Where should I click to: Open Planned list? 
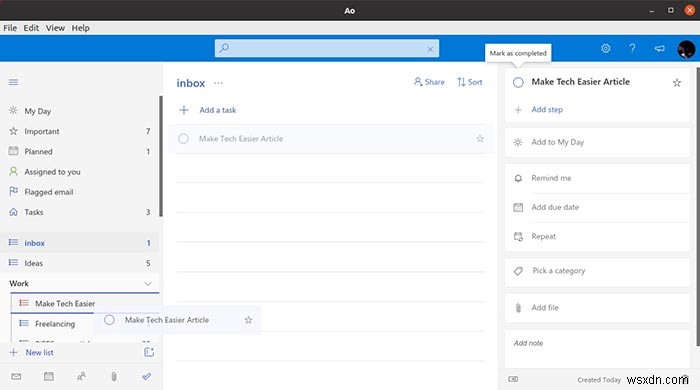(x=80, y=152)
